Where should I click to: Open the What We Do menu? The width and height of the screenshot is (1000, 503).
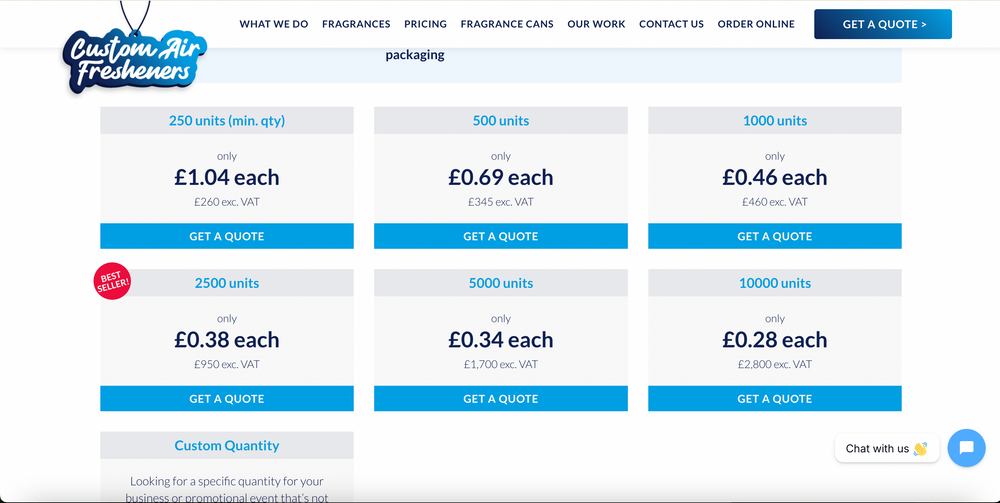[274, 24]
